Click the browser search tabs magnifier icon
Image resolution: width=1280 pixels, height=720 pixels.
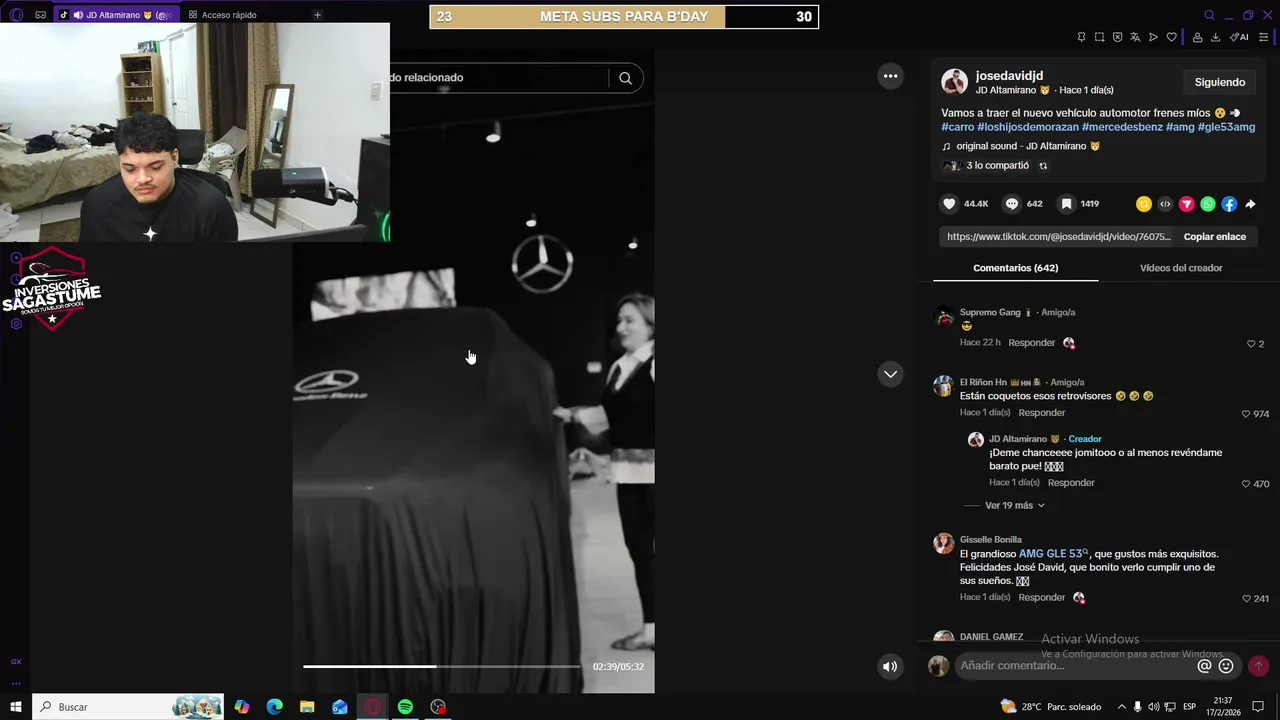coord(1209,15)
